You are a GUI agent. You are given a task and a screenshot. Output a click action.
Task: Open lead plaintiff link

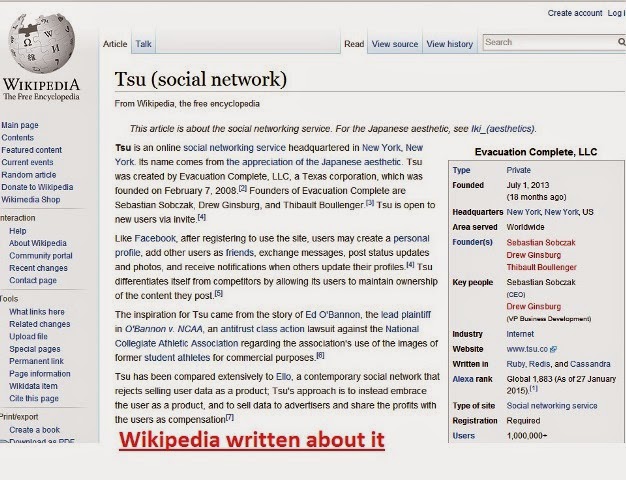406,315
